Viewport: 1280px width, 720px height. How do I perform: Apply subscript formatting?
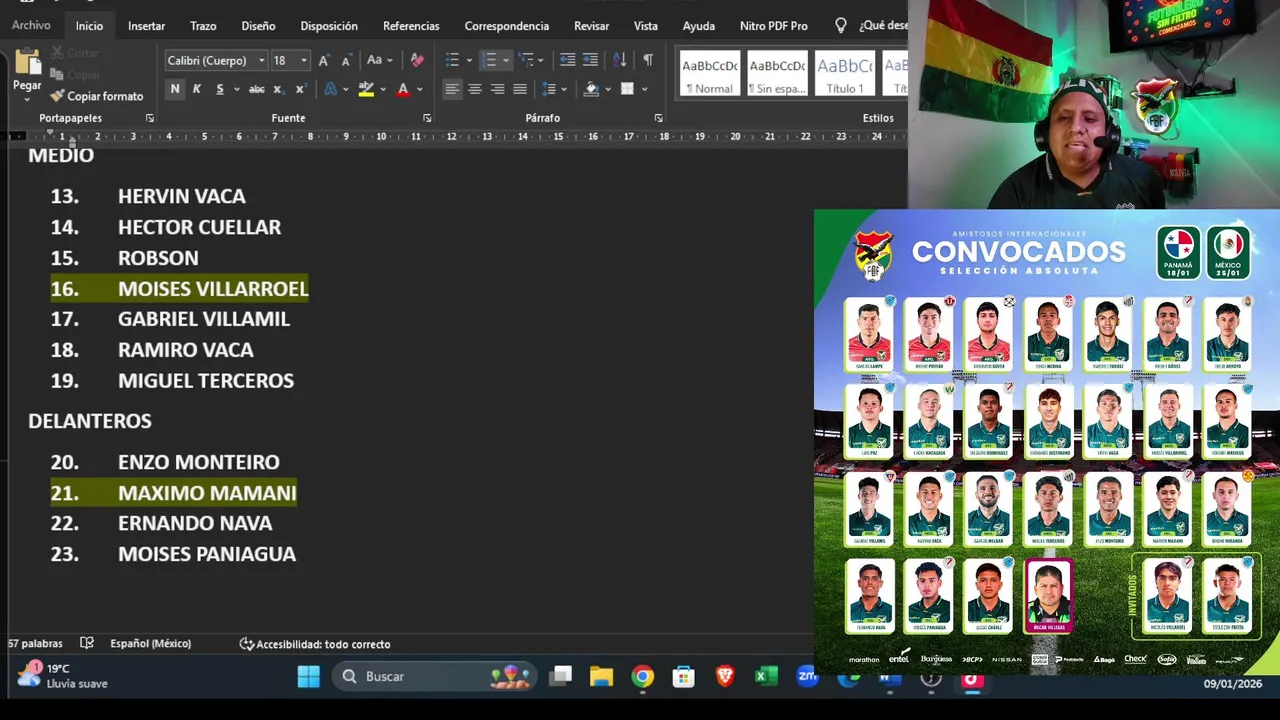279,89
